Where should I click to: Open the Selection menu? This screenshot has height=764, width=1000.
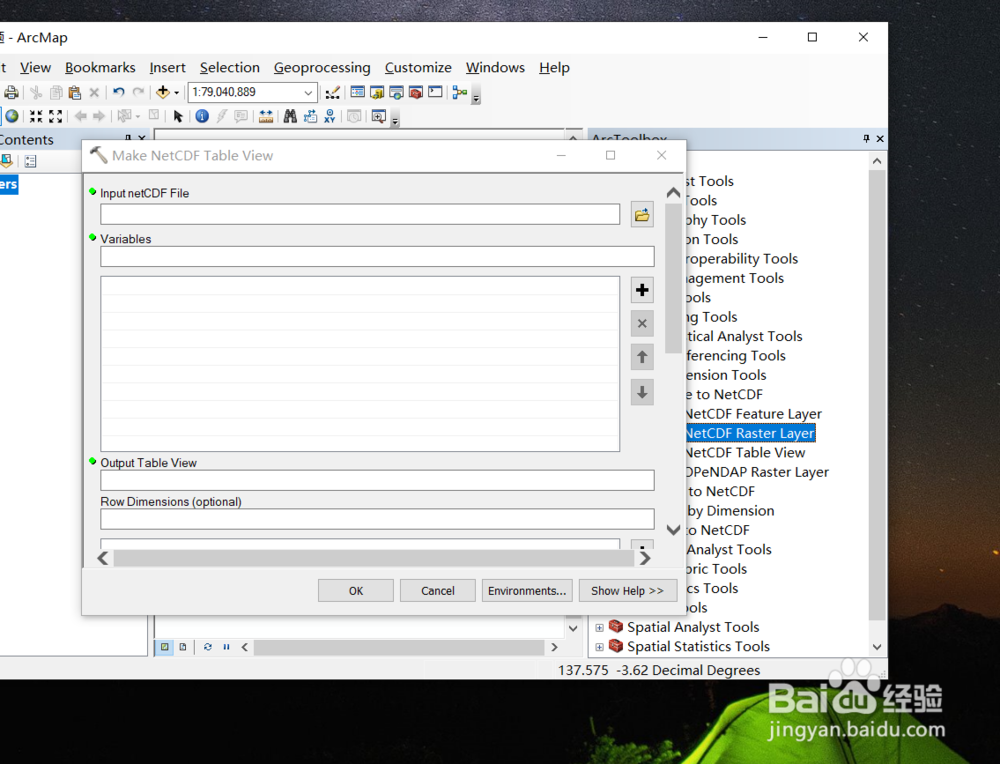click(230, 68)
